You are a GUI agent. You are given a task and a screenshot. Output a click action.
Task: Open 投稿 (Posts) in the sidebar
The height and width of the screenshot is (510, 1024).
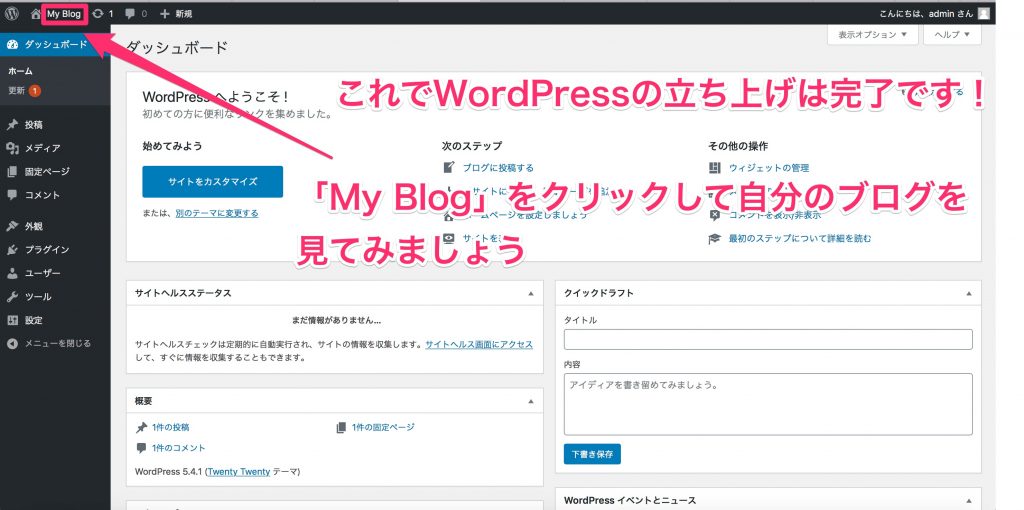[34, 125]
